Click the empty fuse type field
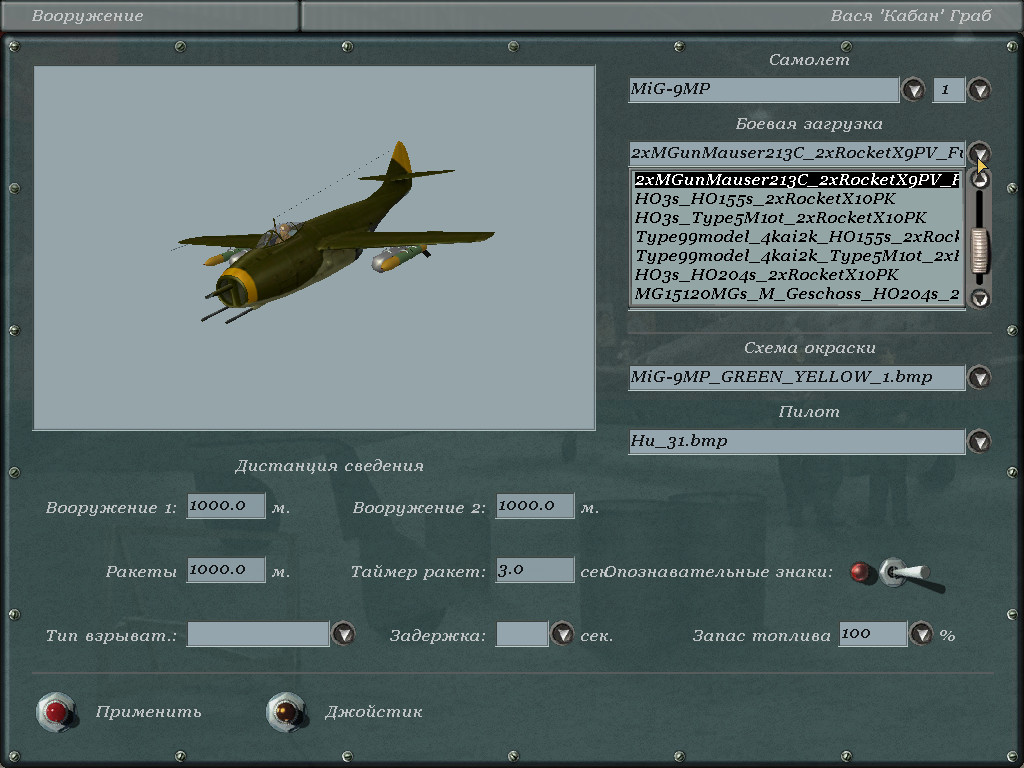1024x768 pixels. click(258, 634)
